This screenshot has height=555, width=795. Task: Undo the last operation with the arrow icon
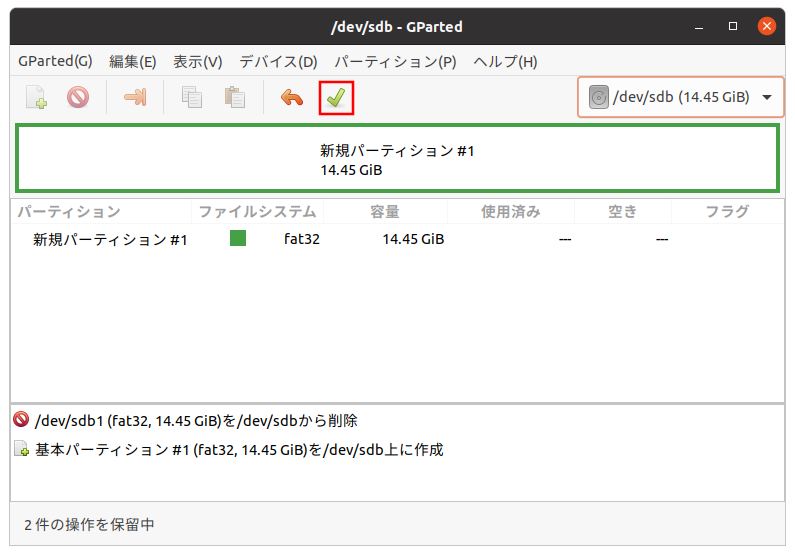pyautogui.click(x=291, y=98)
